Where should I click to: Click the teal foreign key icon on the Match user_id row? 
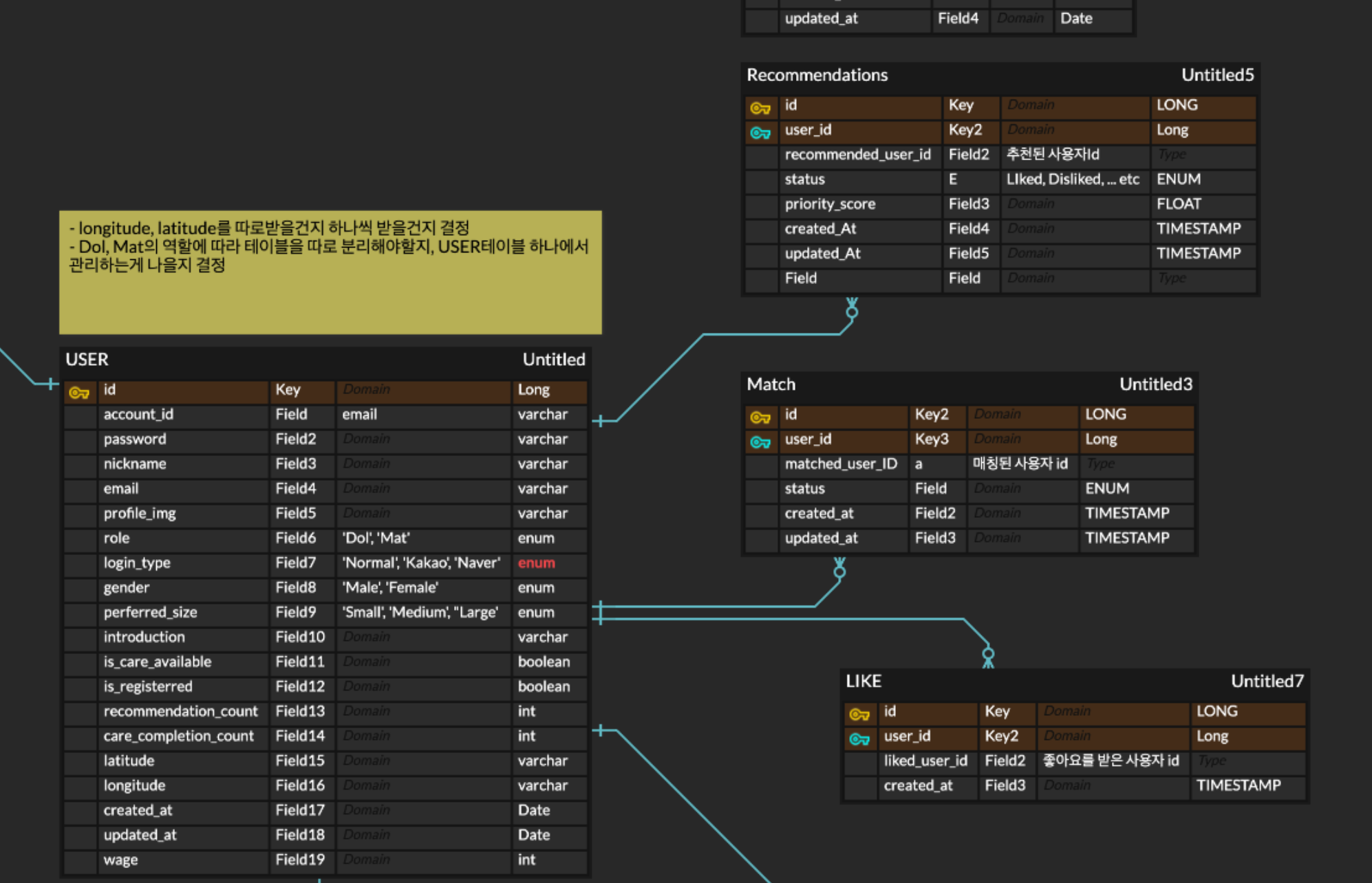tap(760, 442)
